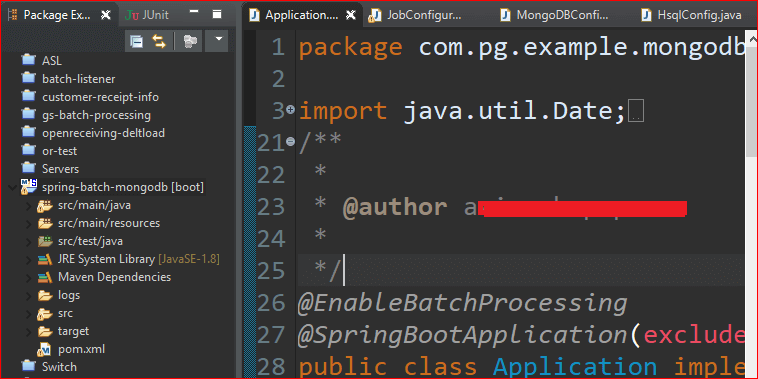Expand JRE System Library arrow
The height and width of the screenshot is (379, 758).
tap(29, 260)
